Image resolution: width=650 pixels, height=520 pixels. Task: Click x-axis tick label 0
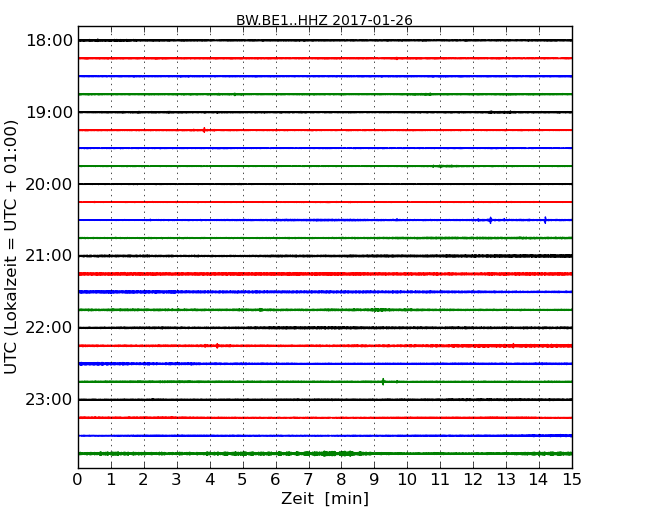[x=78, y=480]
